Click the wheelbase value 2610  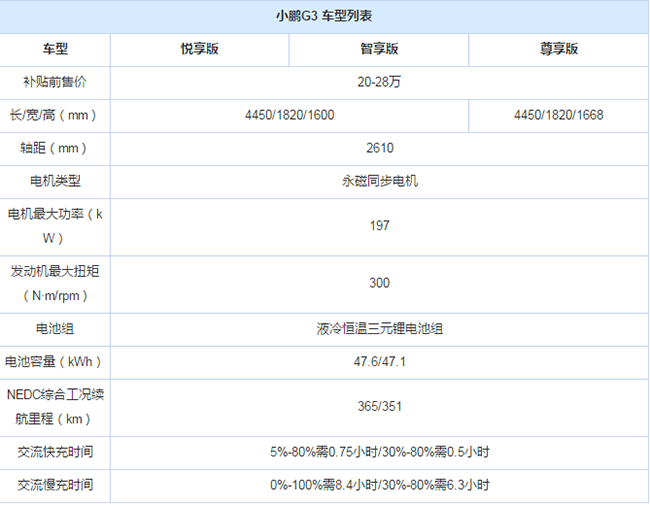point(379,148)
